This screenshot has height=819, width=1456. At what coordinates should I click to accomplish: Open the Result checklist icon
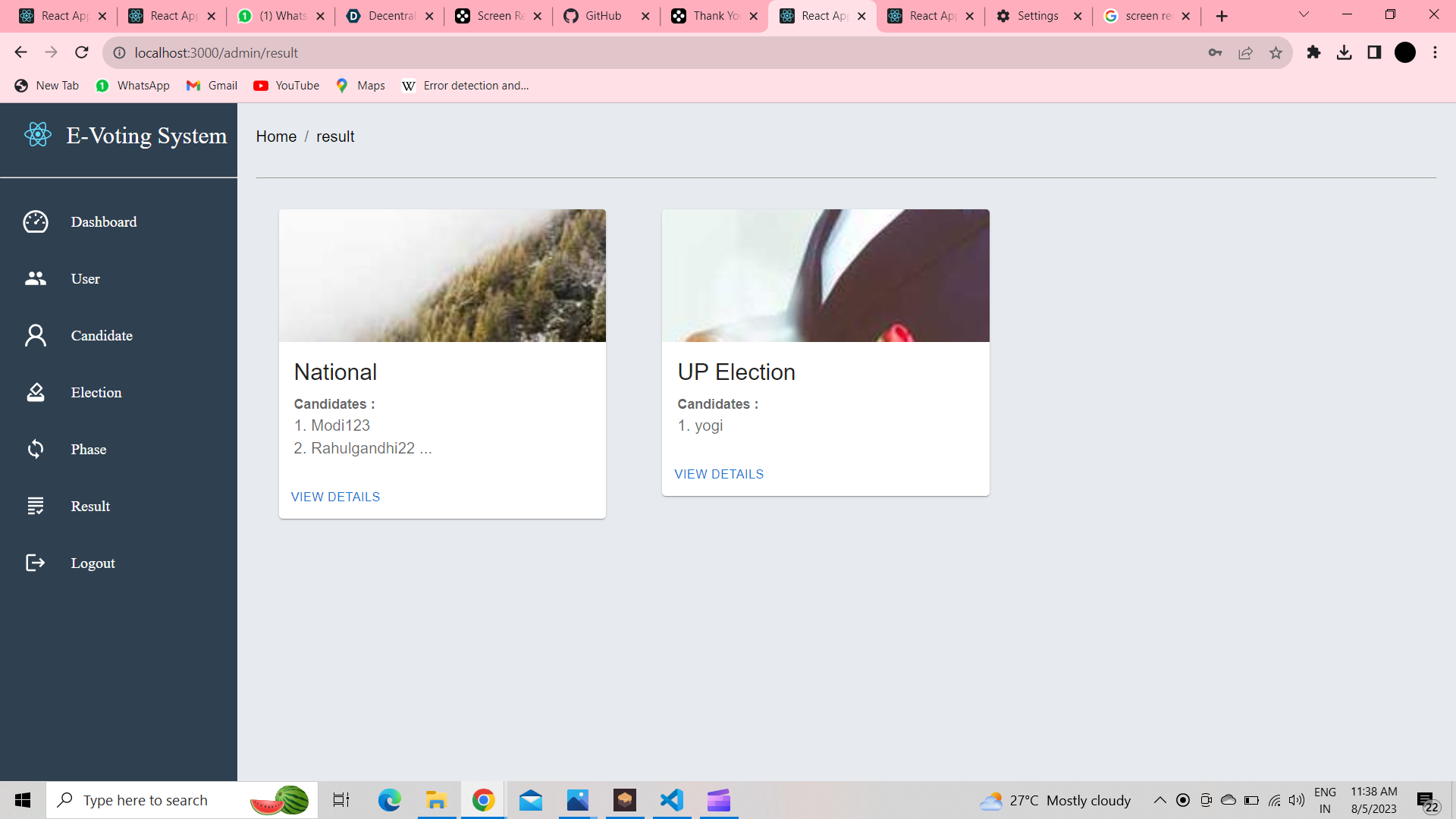[x=36, y=506]
